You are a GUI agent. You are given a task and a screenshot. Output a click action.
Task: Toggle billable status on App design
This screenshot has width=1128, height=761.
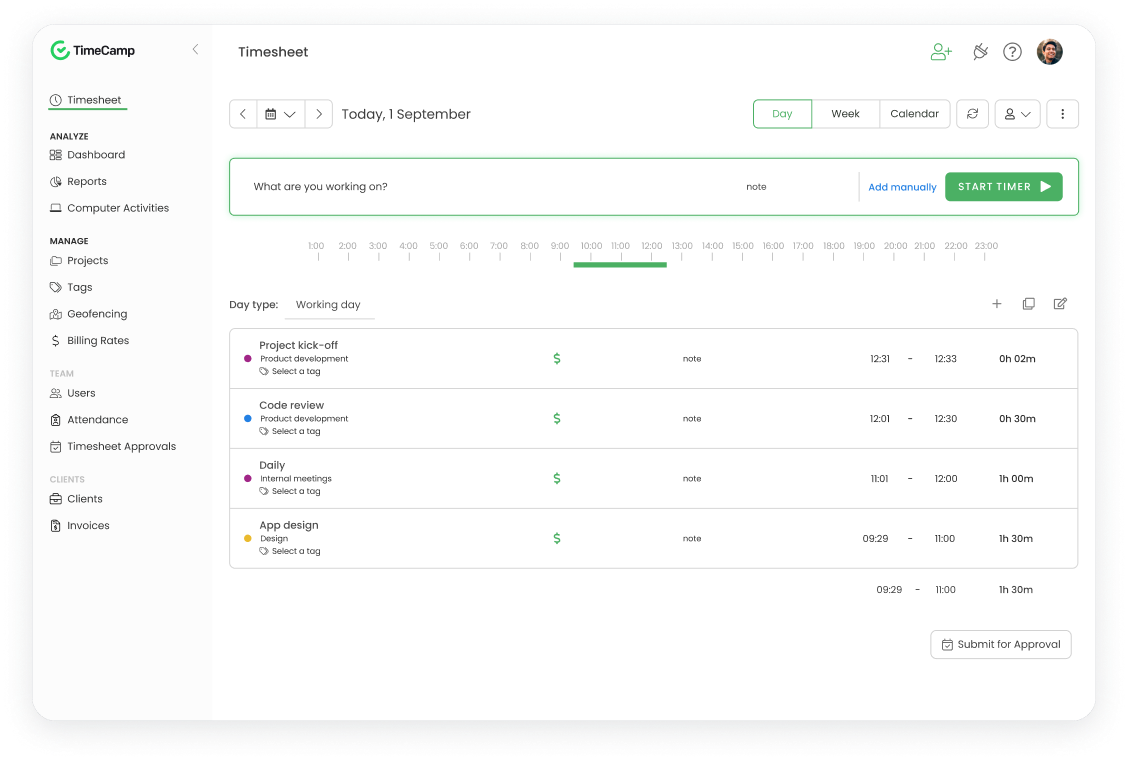click(x=557, y=538)
